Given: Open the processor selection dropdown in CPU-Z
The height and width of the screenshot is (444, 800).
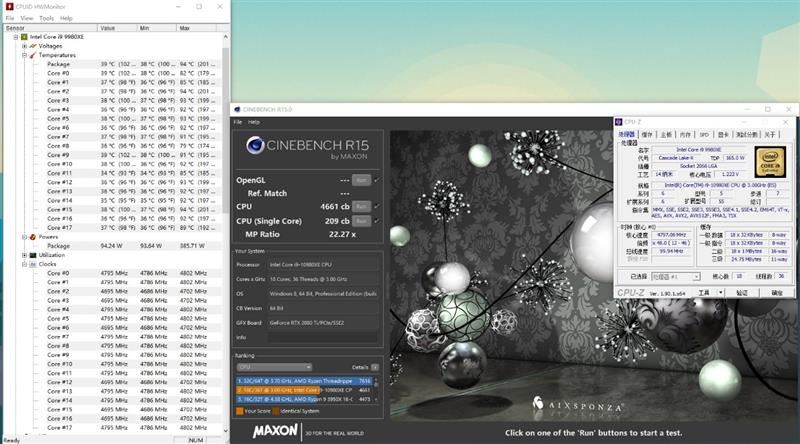Looking at the screenshot, I should click(676, 277).
